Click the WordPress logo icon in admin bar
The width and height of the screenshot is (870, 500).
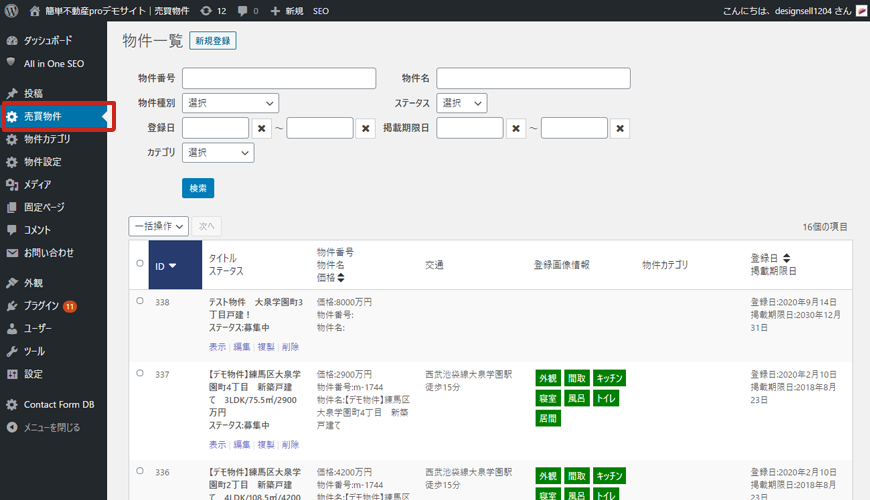tap(12, 10)
